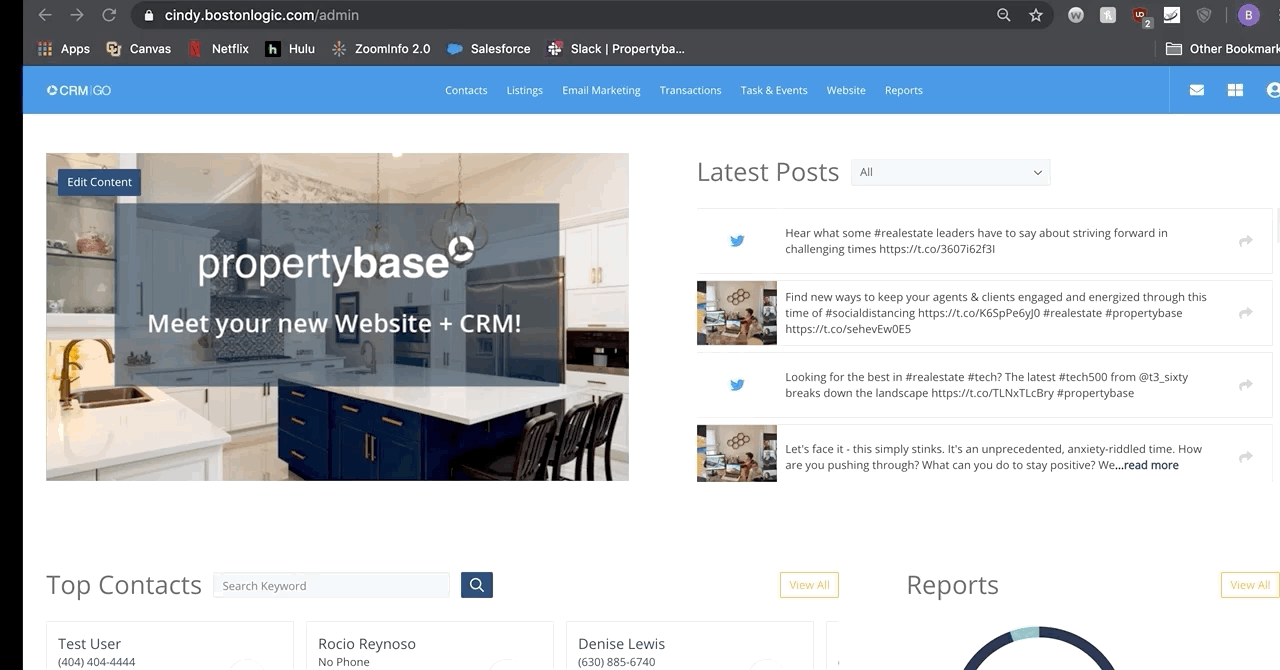The image size is (1280, 670).
Task: Open the ZoomInfo 2.0 bookmark
Action: 381,49
